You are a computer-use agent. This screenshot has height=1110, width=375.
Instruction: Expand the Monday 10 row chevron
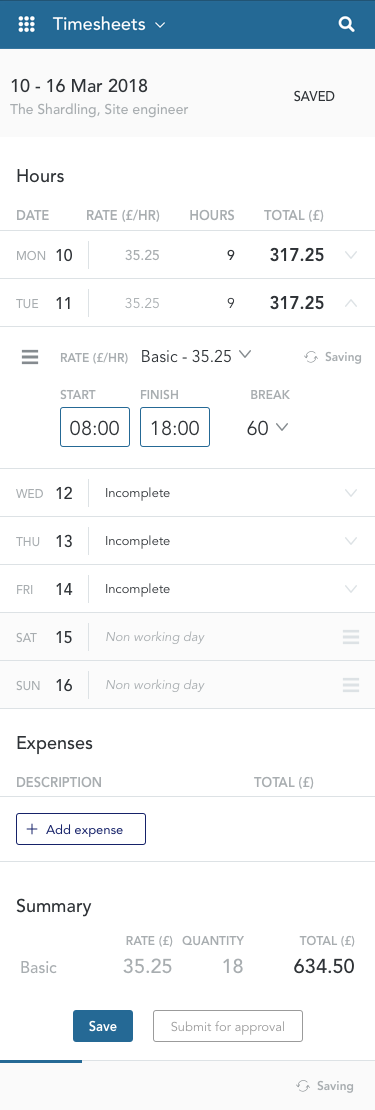click(351, 255)
